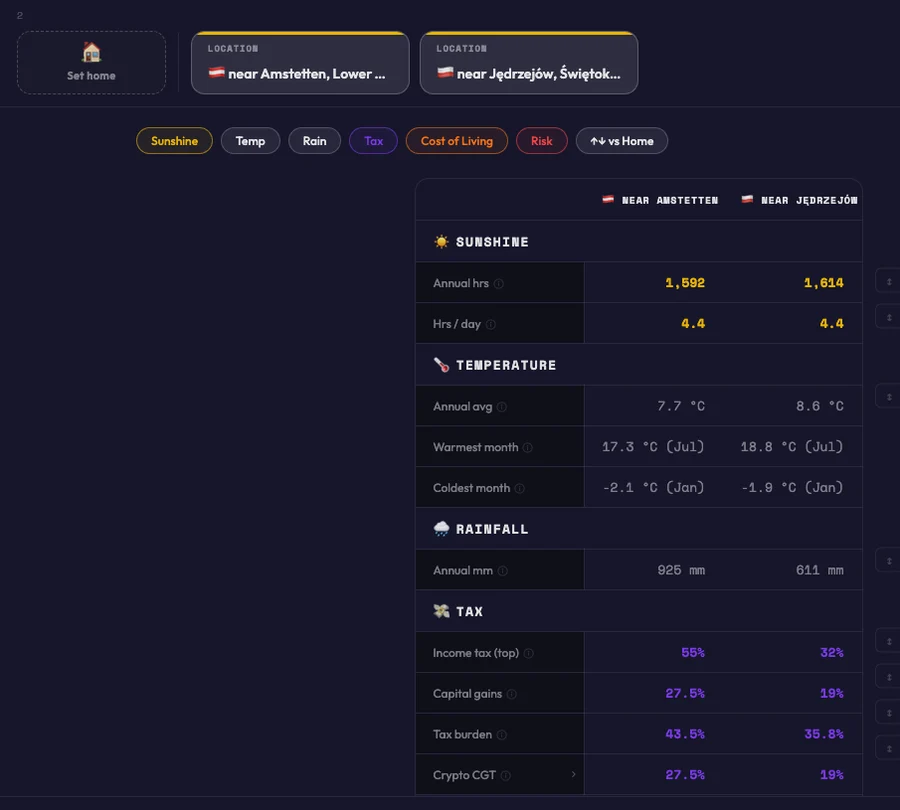
Task: Select the Sunshine filter pill
Action: click(174, 141)
